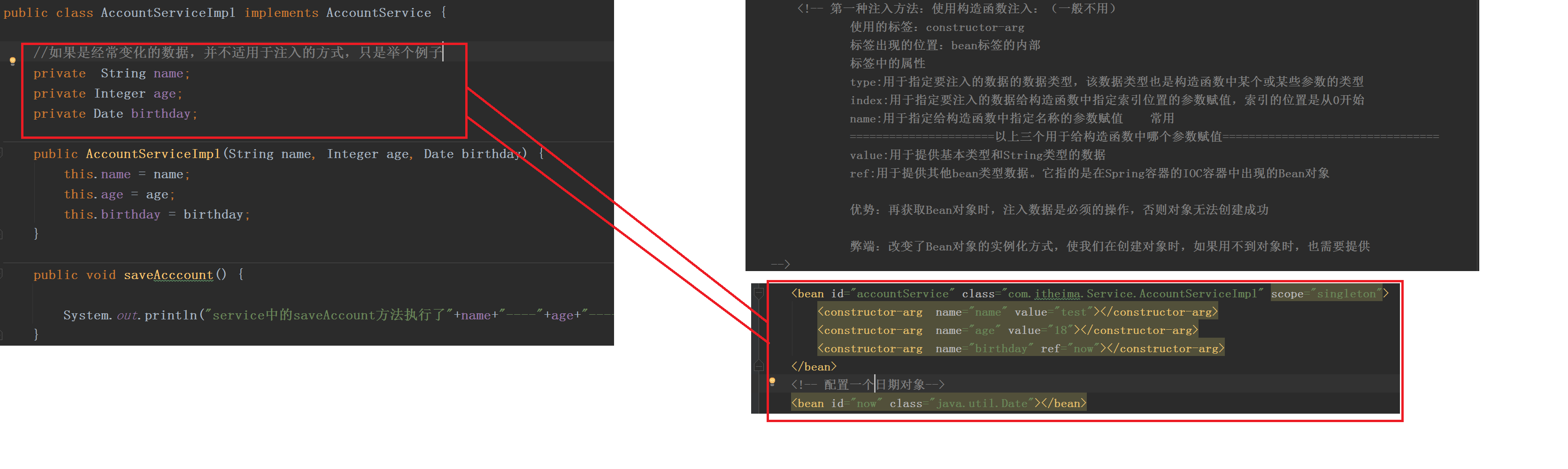The width and height of the screenshot is (1568, 469).
Task: Click the lightbulb icon beside the XML date-object comment
Action: [772, 382]
